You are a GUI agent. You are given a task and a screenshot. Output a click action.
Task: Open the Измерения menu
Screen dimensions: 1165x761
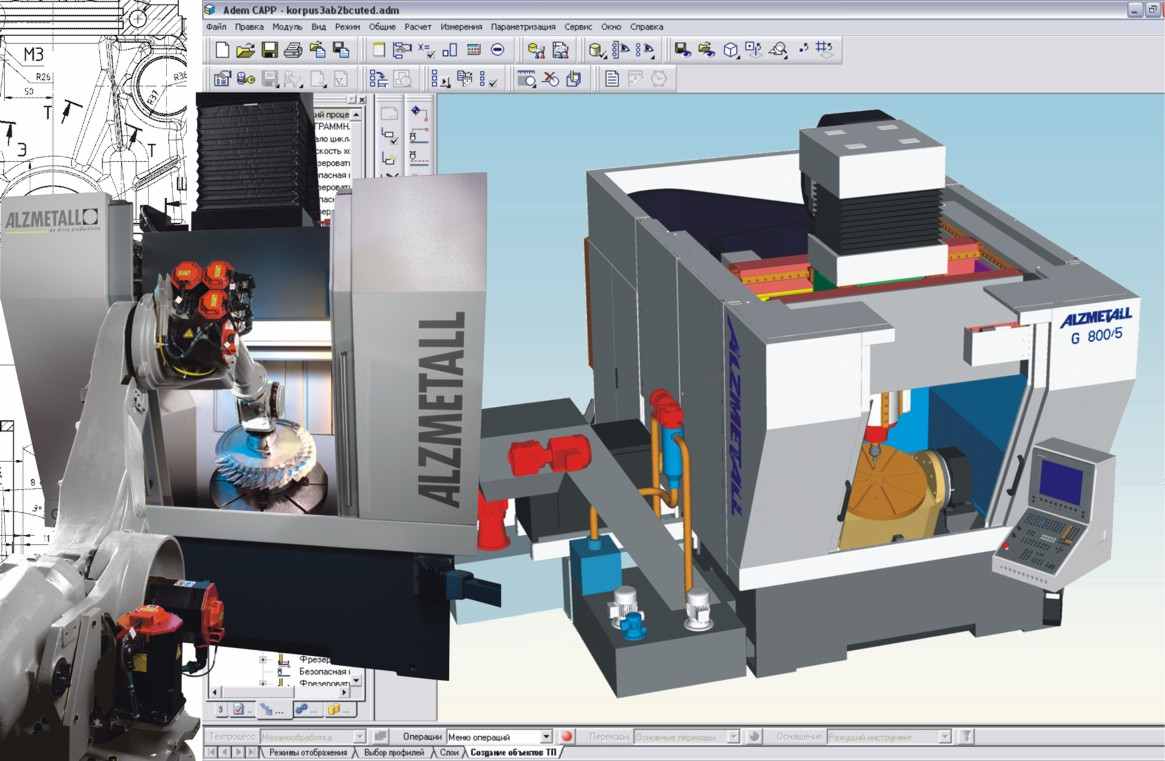461,27
